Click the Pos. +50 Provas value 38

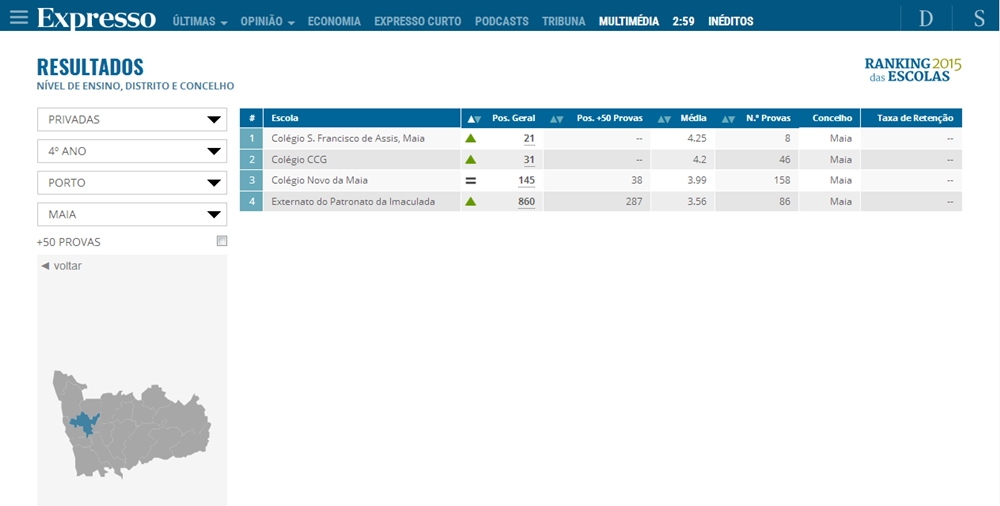(636, 181)
